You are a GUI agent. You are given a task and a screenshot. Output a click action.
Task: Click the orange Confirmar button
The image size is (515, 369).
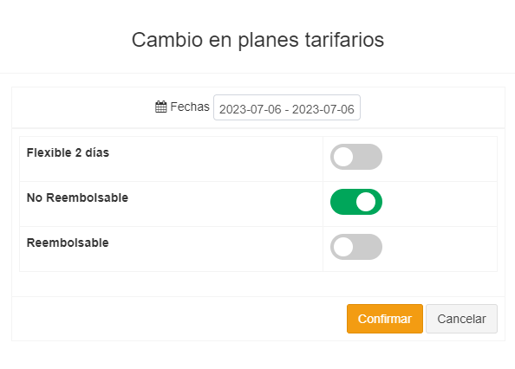click(x=385, y=319)
